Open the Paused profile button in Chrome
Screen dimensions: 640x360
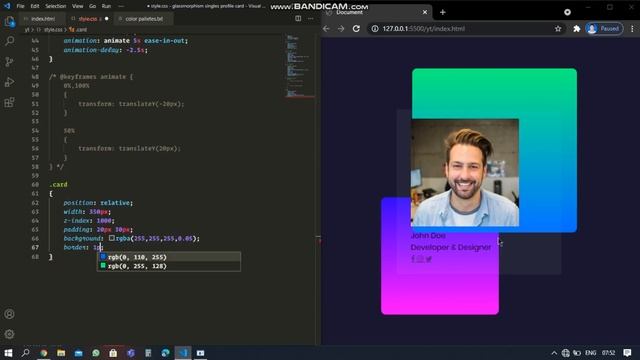(x=604, y=29)
